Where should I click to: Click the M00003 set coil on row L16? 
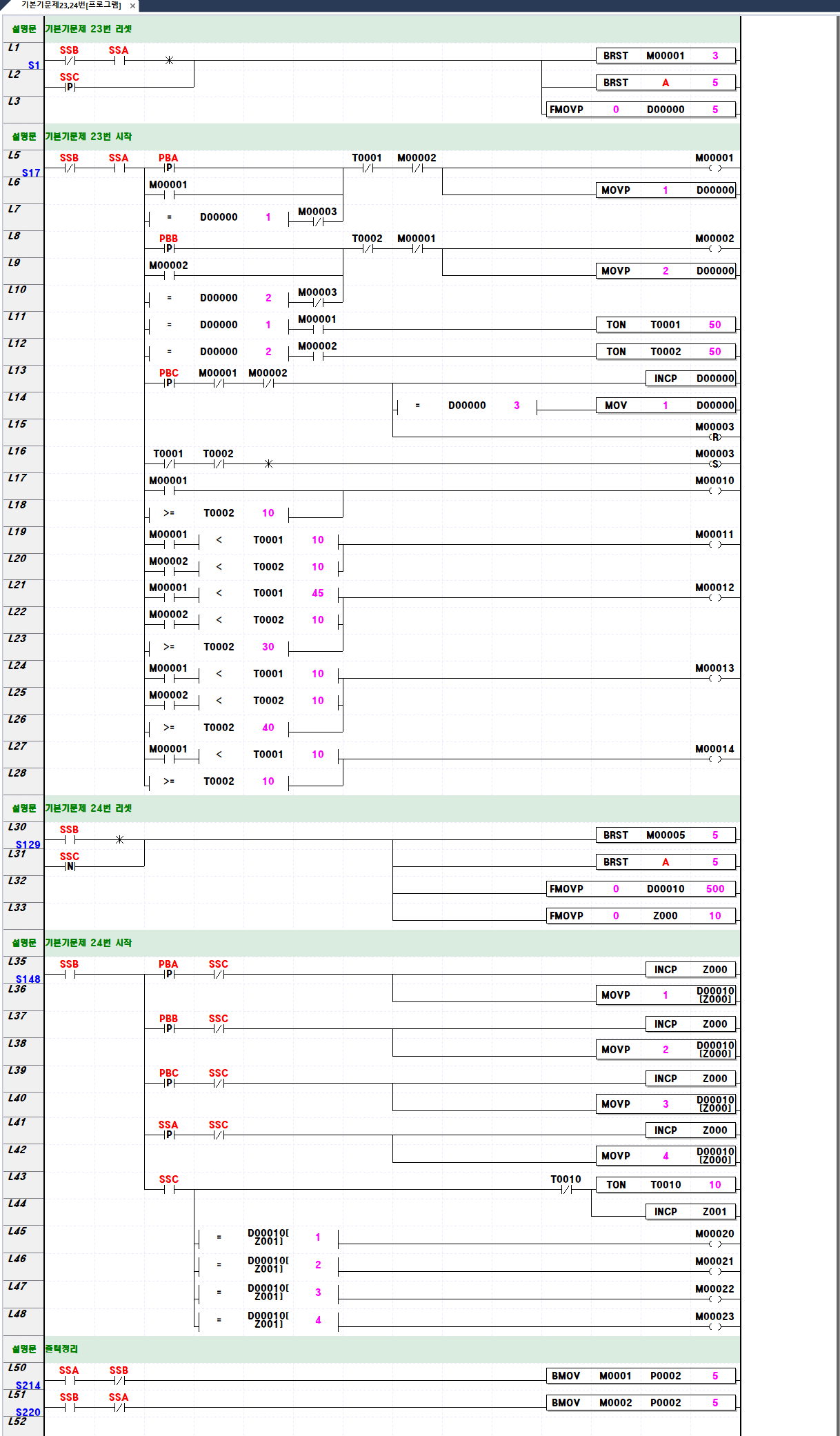point(715,463)
